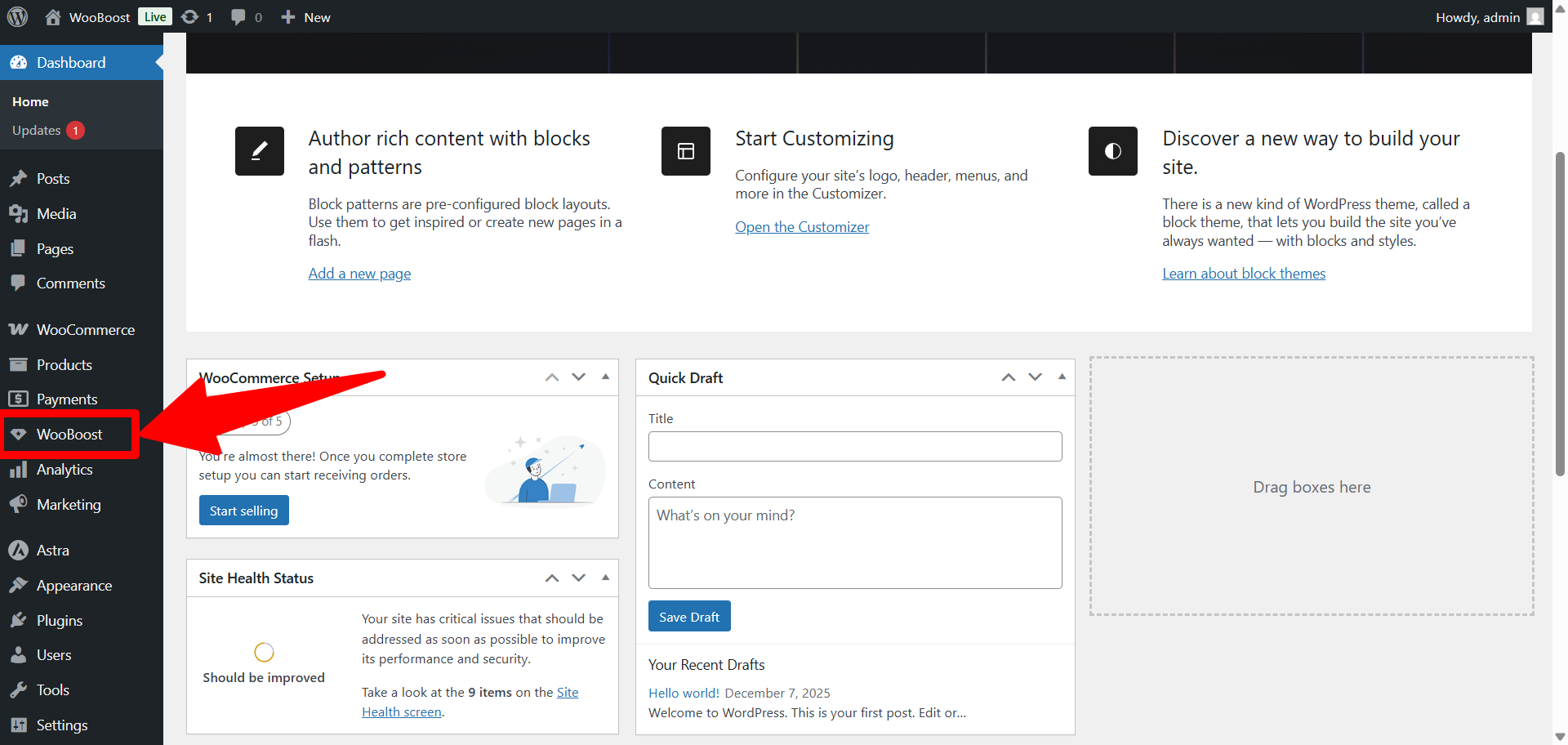Toggle the Site Health Status panel
The image size is (1568, 745).
[605, 578]
